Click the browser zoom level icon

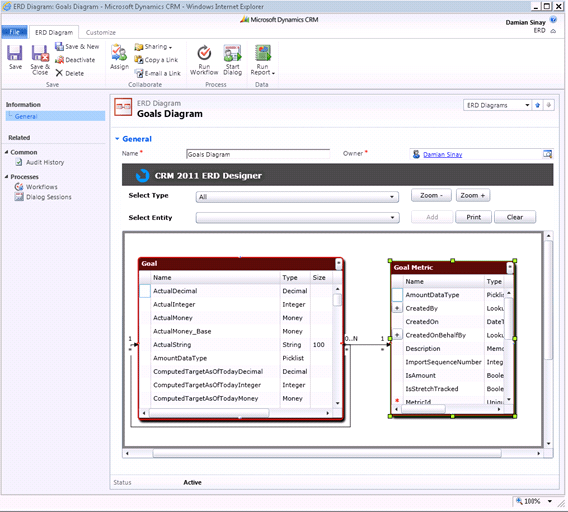click(x=519, y=501)
